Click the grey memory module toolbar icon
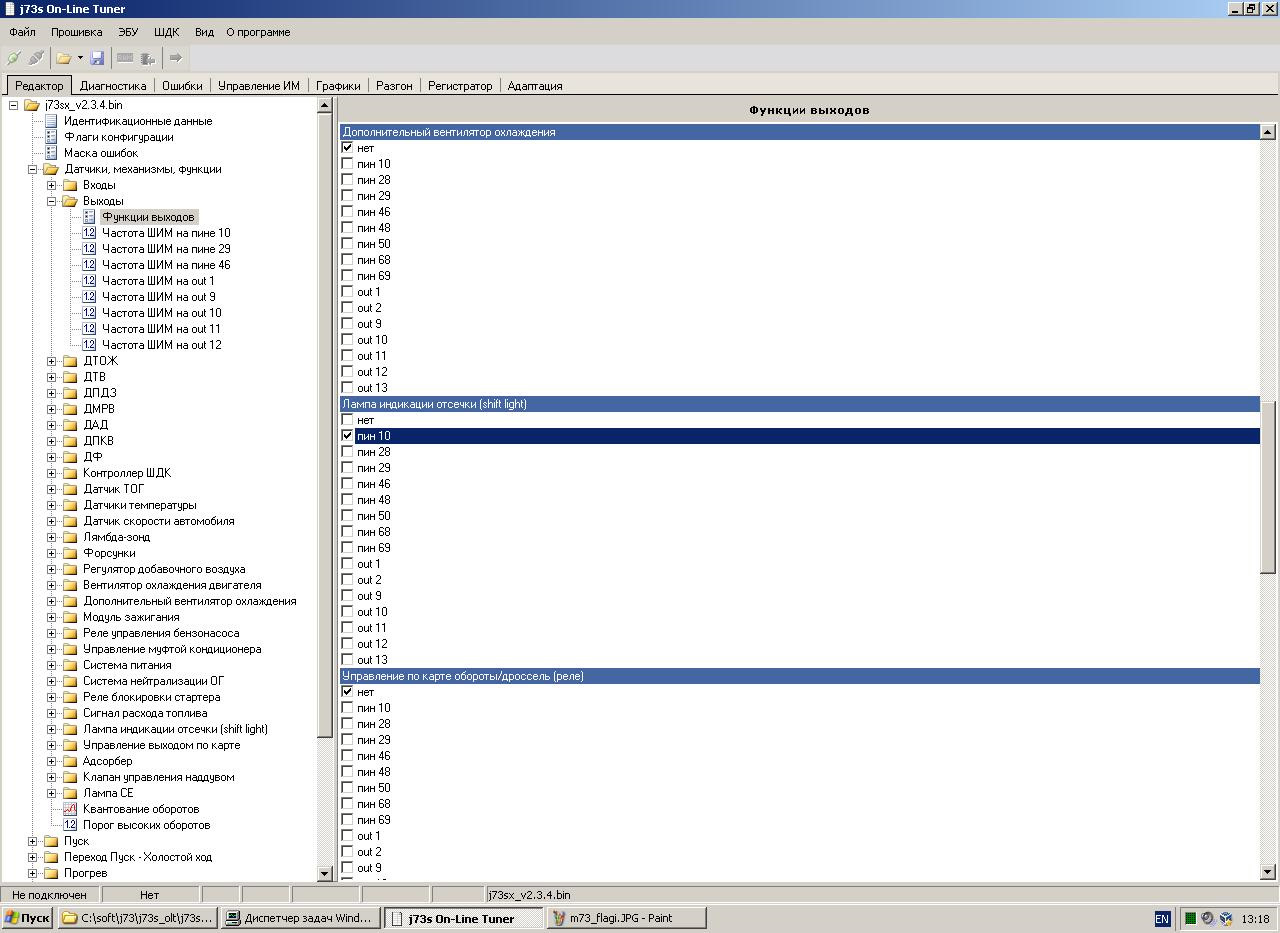The height and width of the screenshot is (933, 1280). click(x=125, y=58)
